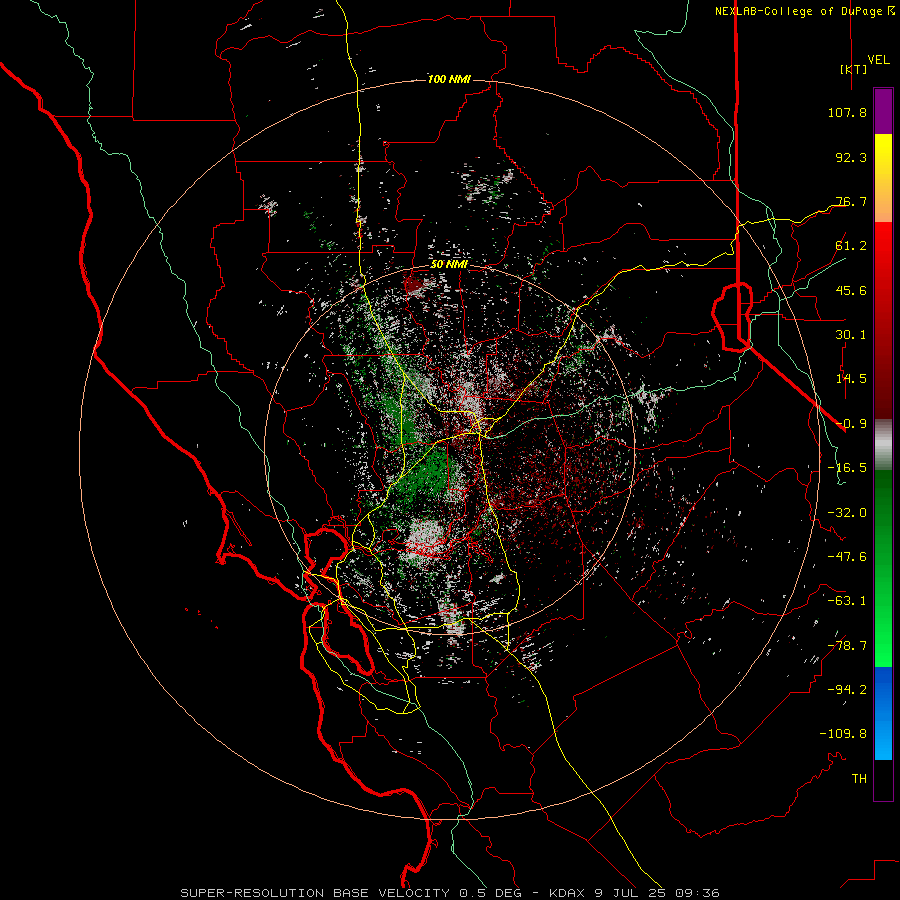Click the 61.2 velocity scale value

pos(851,246)
